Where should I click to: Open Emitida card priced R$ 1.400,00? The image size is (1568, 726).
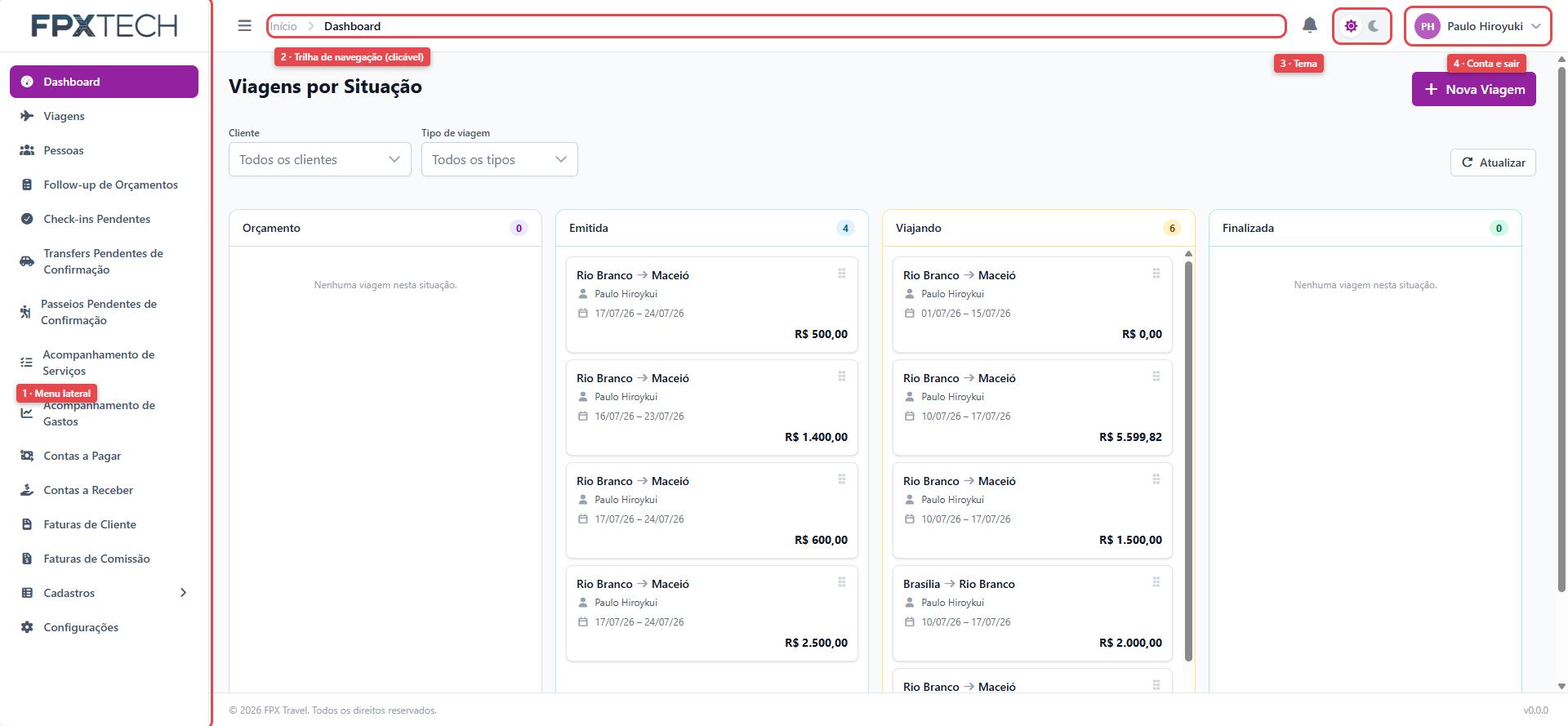[712, 408]
